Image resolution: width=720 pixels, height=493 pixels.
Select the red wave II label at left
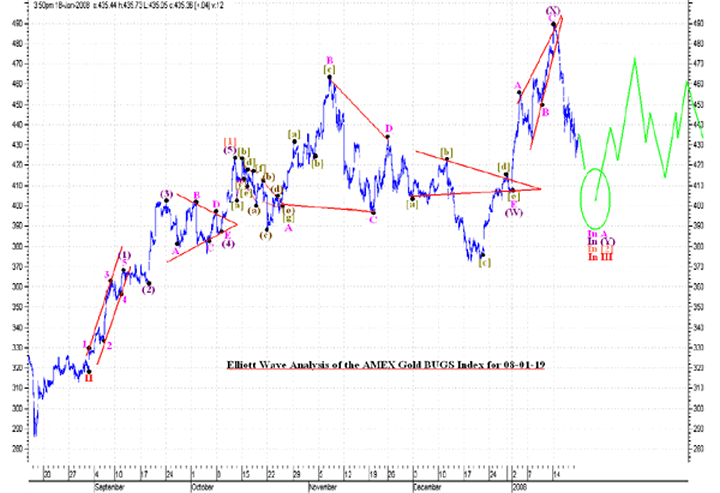coord(89,377)
